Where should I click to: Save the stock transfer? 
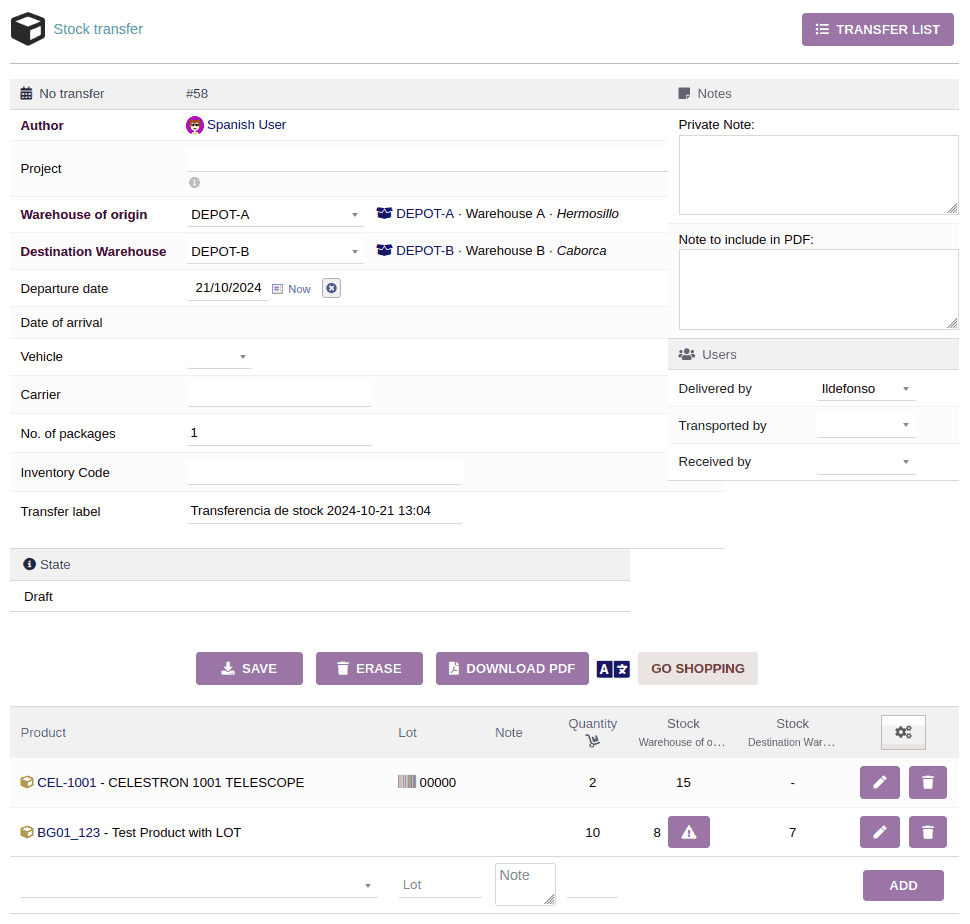click(x=249, y=669)
